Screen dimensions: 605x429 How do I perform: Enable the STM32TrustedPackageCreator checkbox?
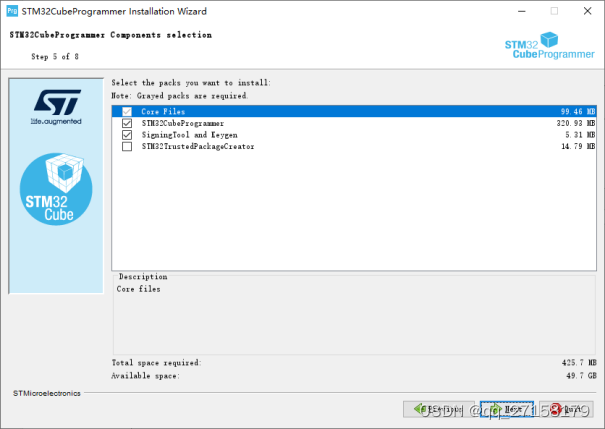coord(127,147)
